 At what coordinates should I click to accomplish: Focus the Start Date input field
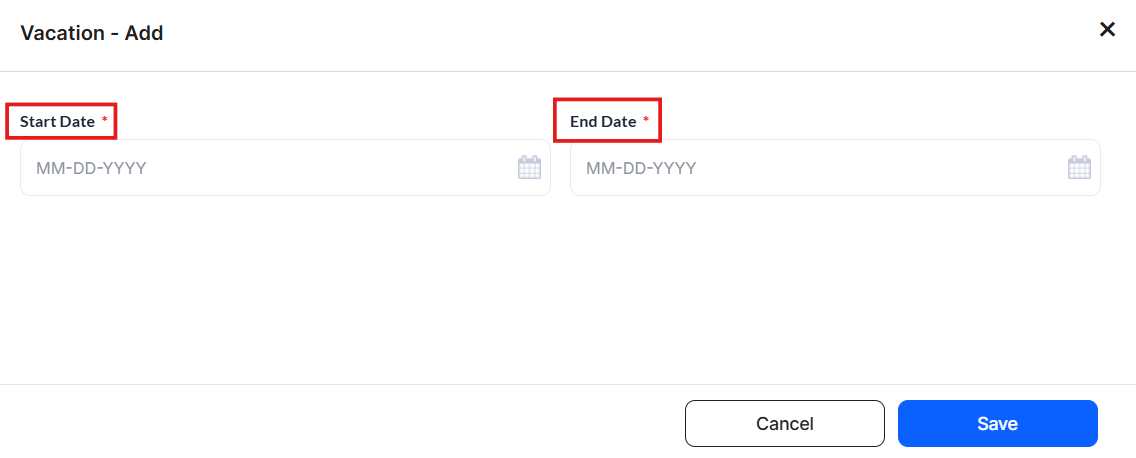click(x=285, y=167)
